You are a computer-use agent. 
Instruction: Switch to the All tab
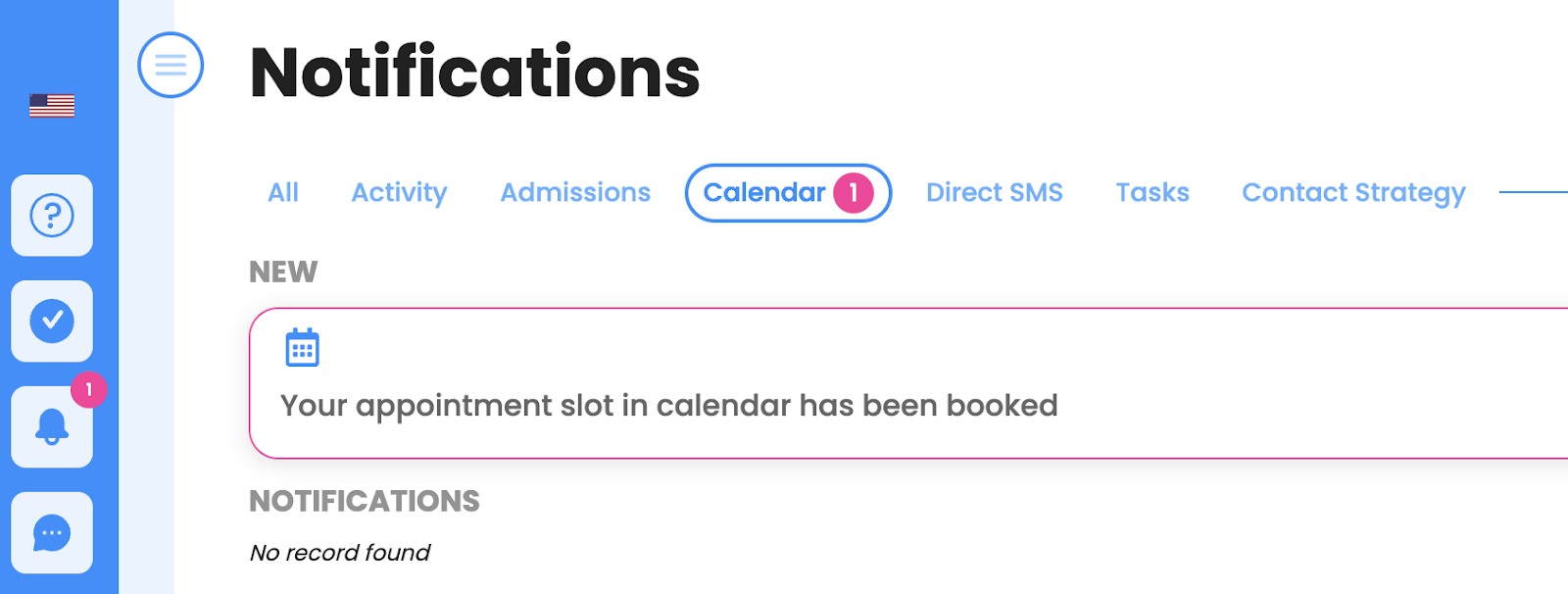pos(283,193)
